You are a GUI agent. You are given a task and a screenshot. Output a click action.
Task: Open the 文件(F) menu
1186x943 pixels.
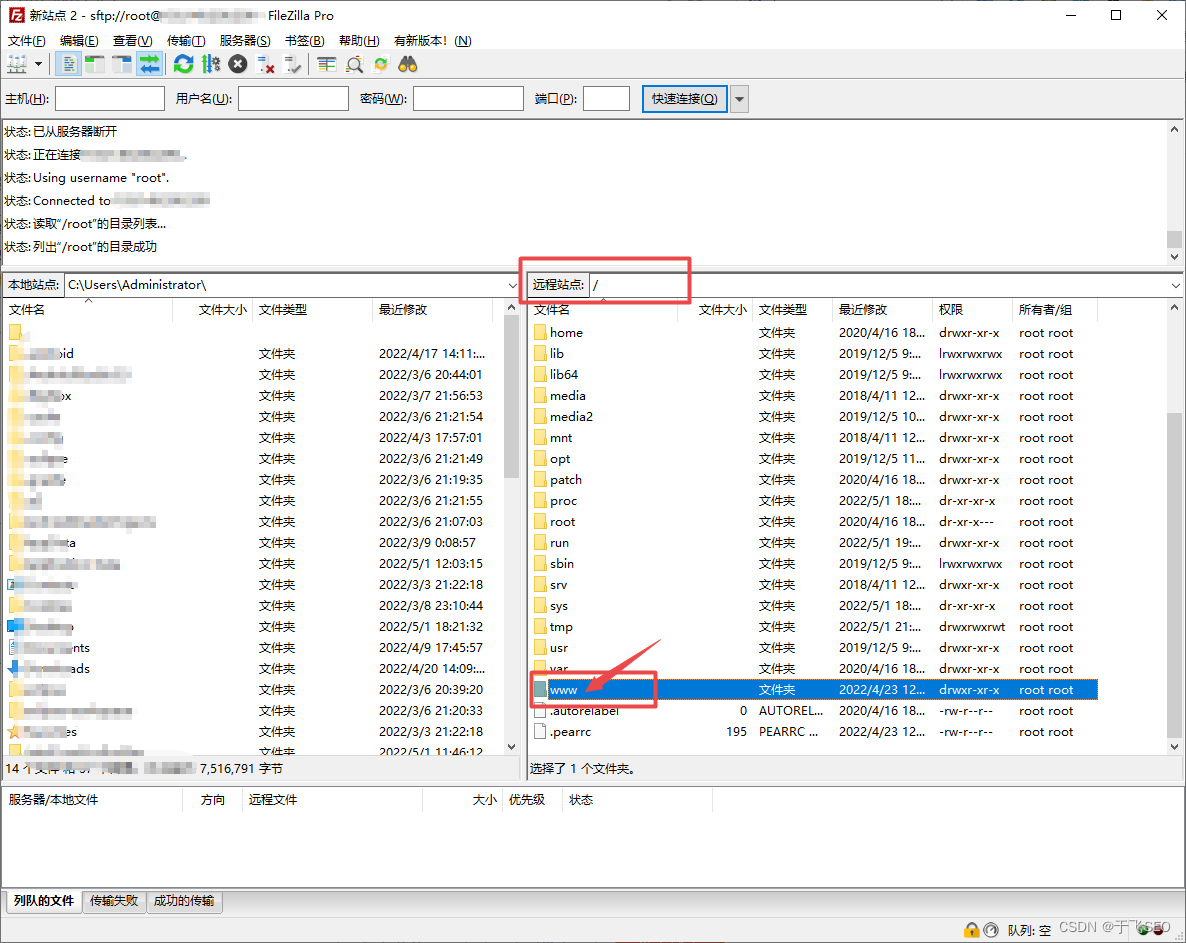coord(26,41)
